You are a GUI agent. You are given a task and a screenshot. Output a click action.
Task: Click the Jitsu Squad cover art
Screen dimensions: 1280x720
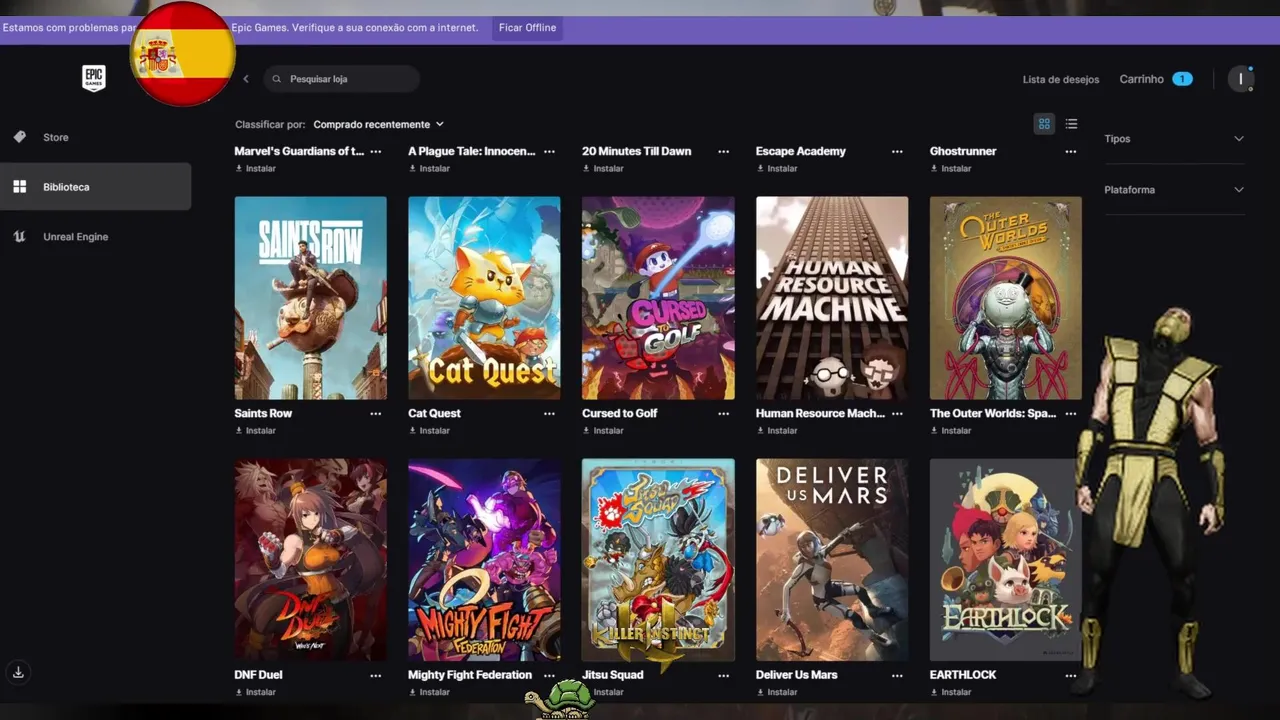pos(658,560)
